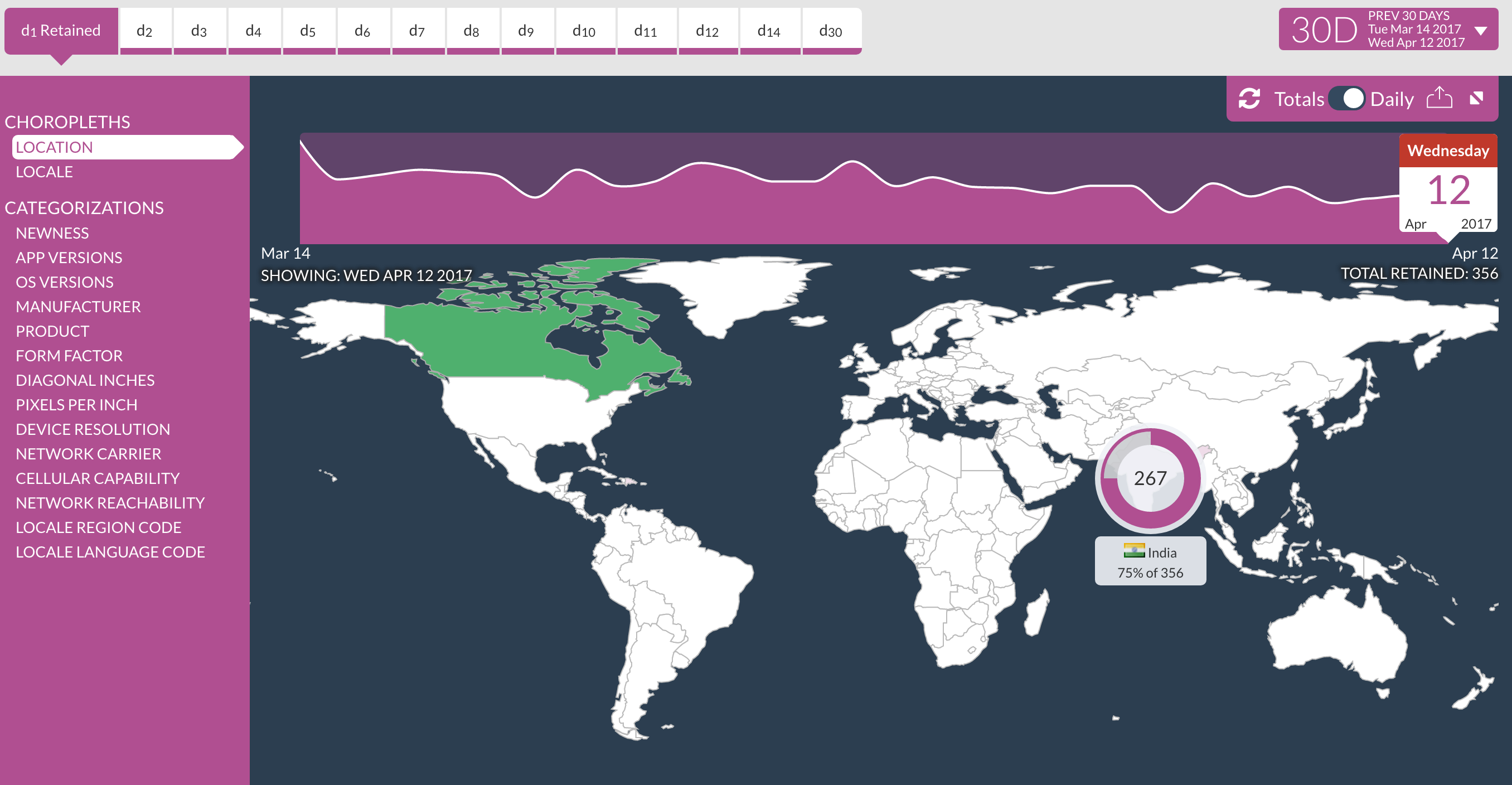Switch to the d6 tab
1512x785 pixels.
pos(364,31)
